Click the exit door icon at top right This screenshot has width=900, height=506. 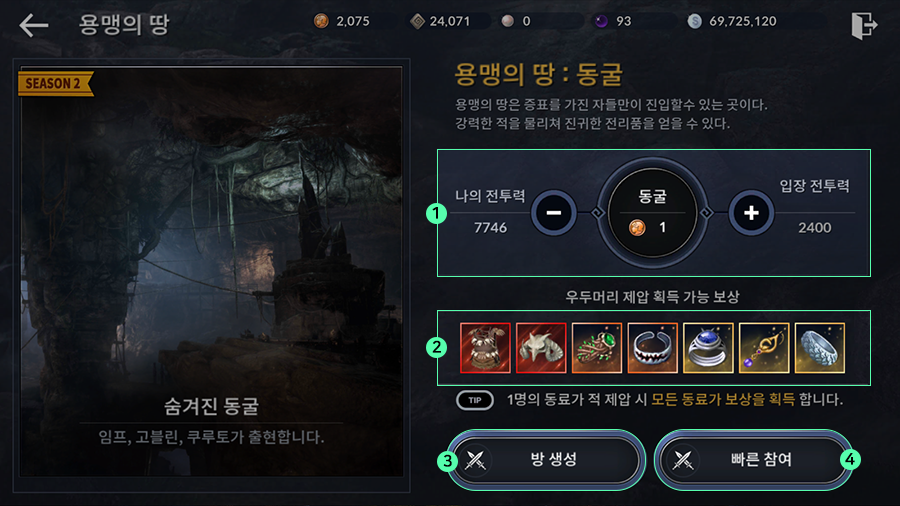(x=864, y=25)
